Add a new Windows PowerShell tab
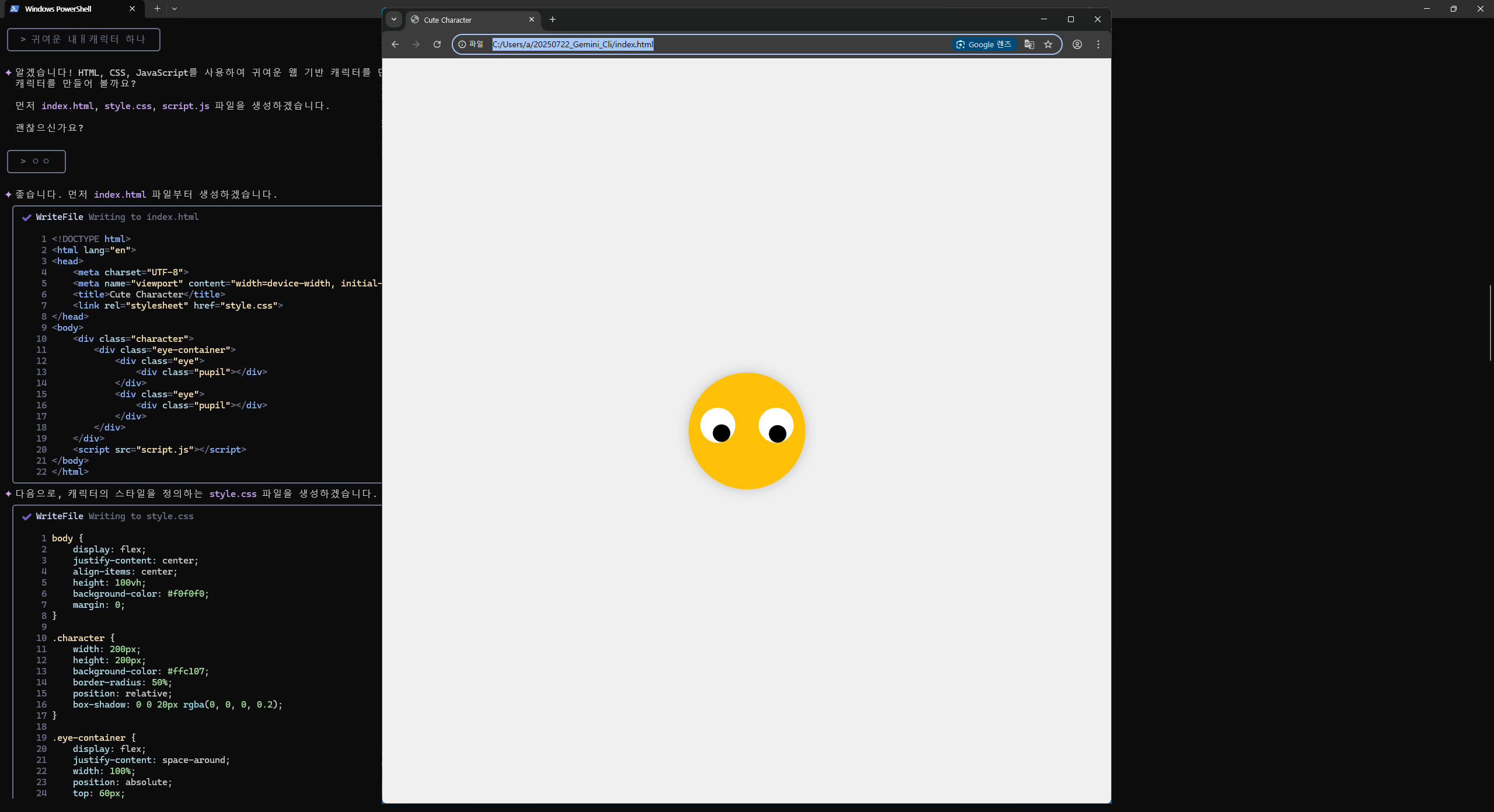The height and width of the screenshot is (812, 1494). coord(157,9)
